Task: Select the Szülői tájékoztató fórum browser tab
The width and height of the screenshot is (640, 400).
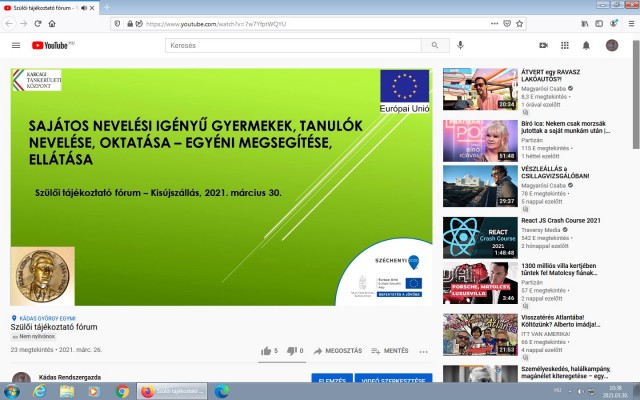Action: coord(49,8)
